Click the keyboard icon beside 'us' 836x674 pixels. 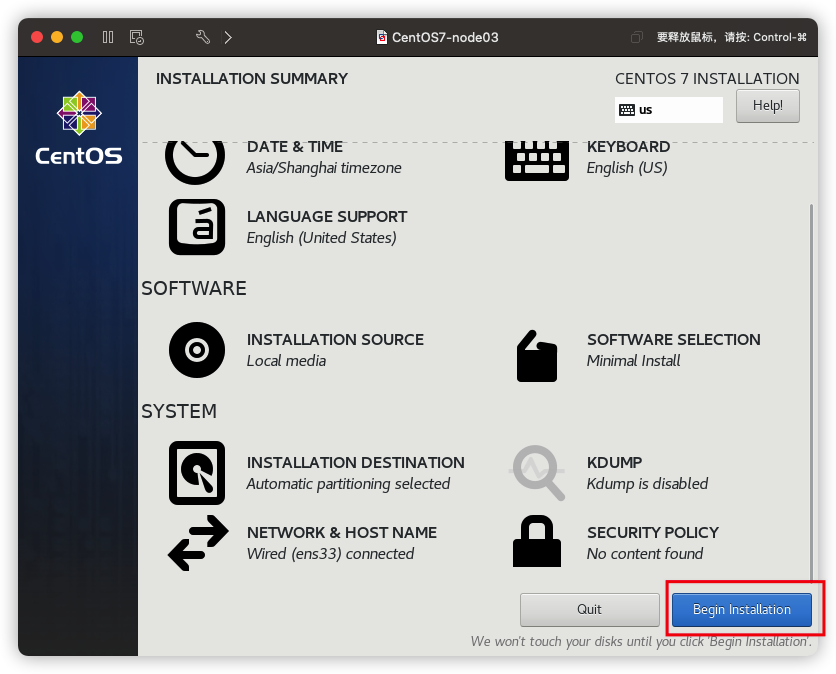point(626,110)
